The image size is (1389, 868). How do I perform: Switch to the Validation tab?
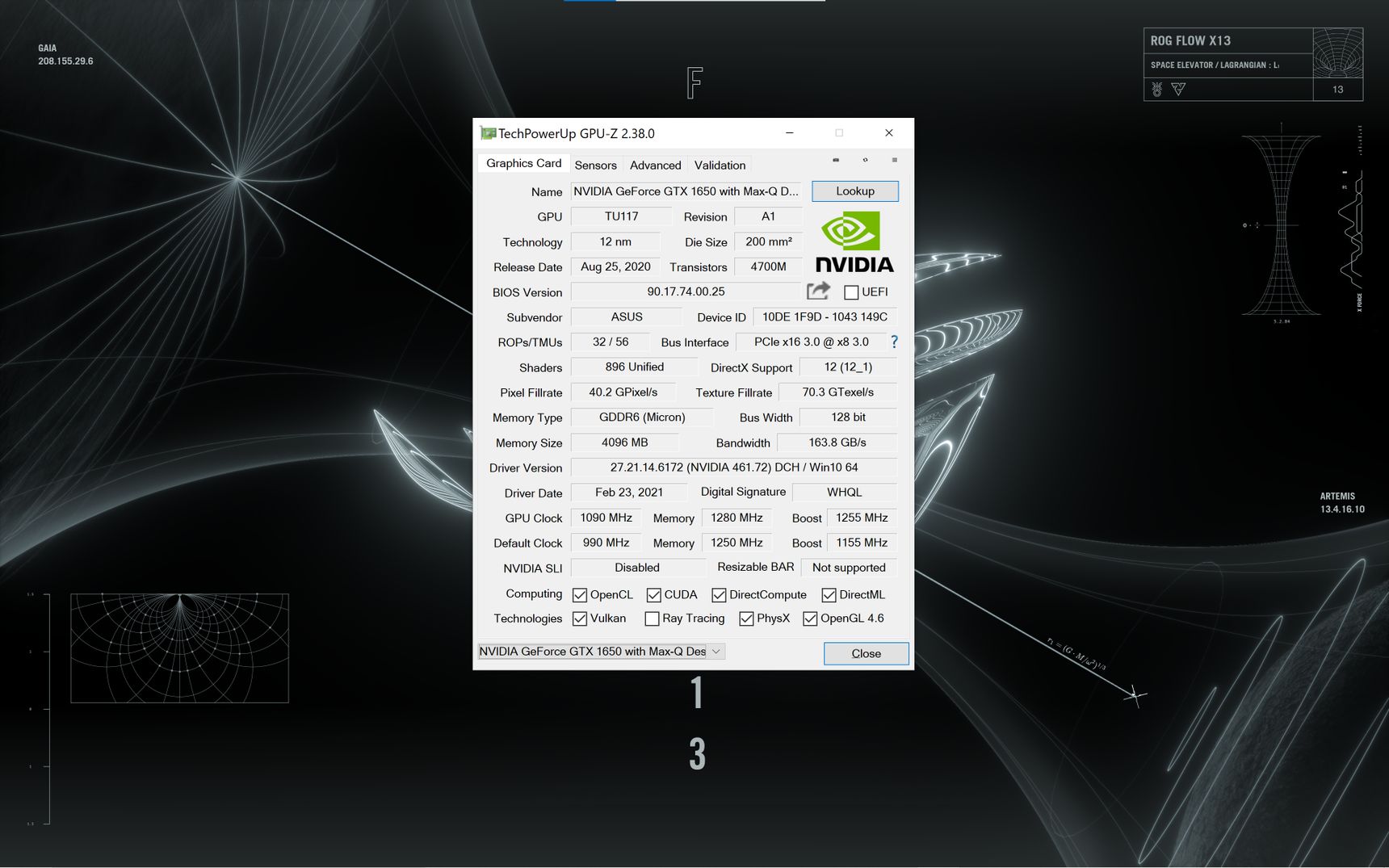(720, 165)
